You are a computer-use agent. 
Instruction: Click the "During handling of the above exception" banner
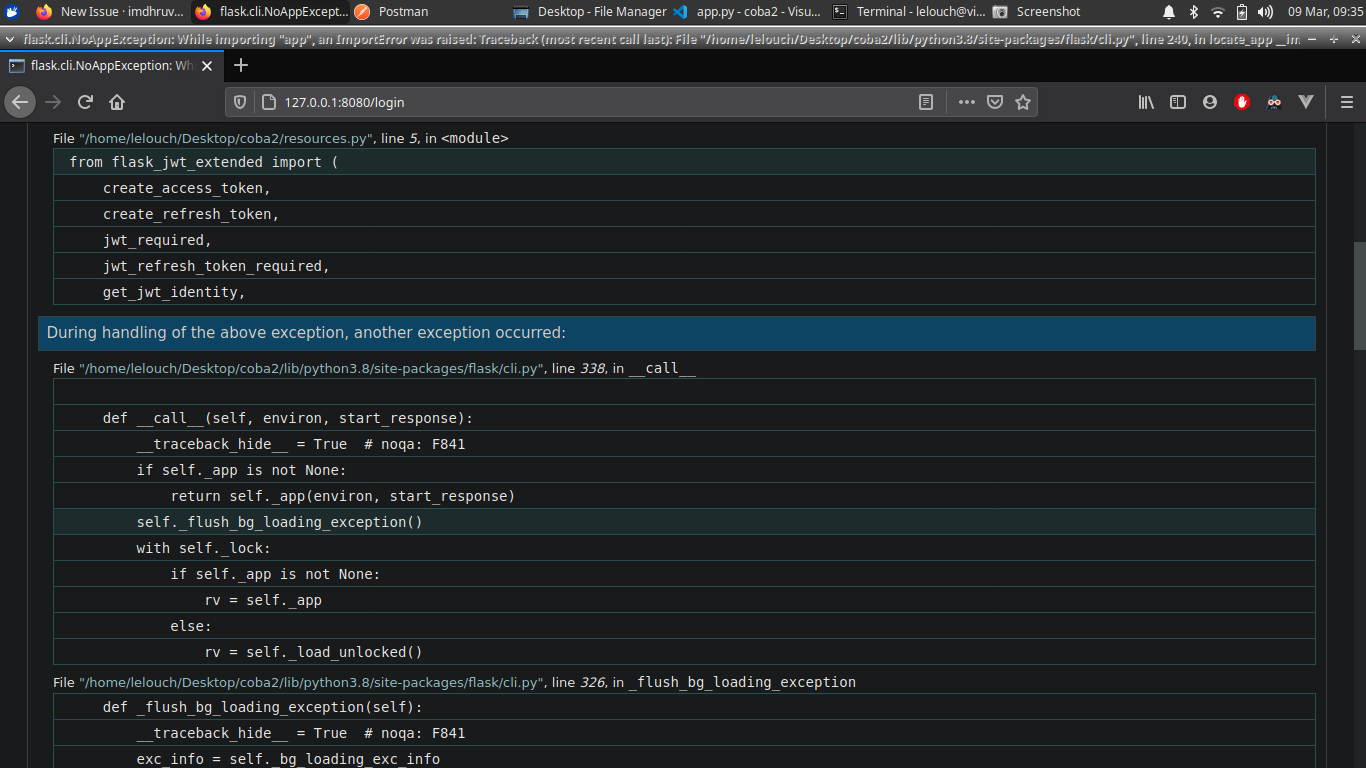click(x=676, y=333)
